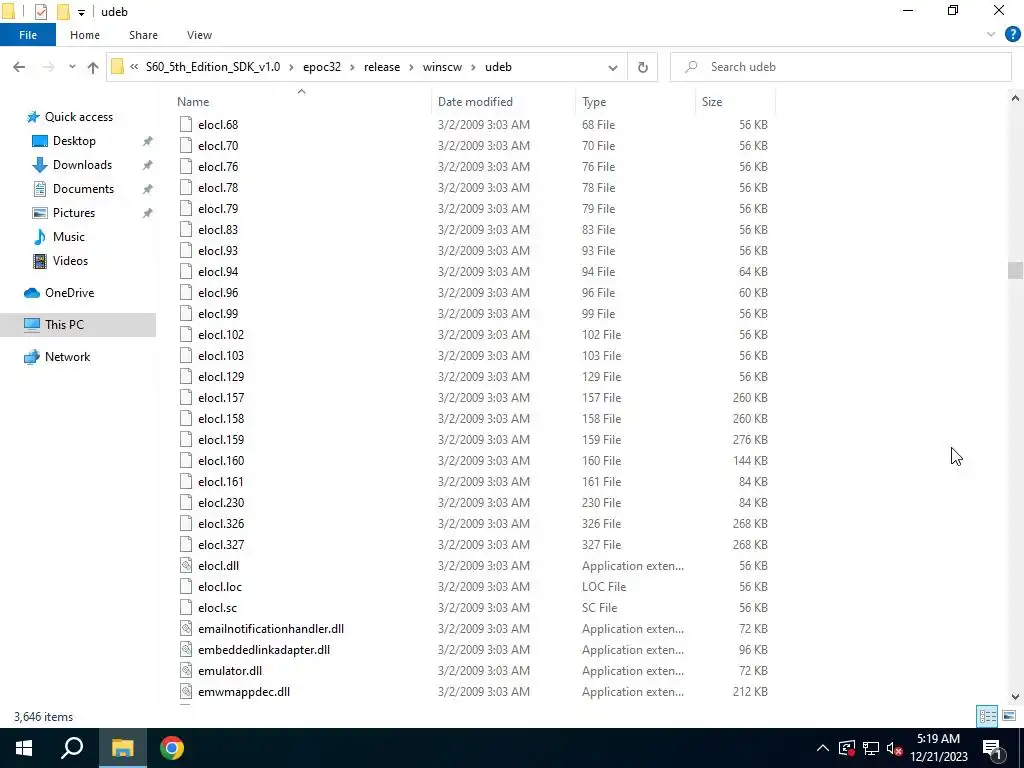Viewport: 1024px width, 768px height.
Task: Open the File ribbon menu
Action: (28, 35)
